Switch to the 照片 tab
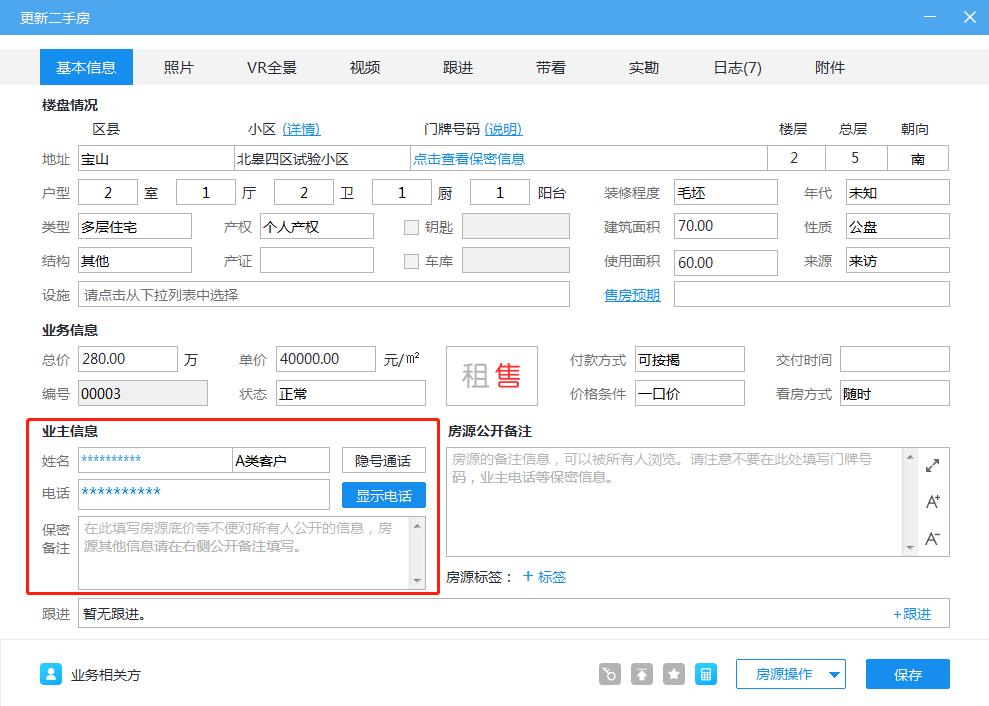 [x=179, y=67]
